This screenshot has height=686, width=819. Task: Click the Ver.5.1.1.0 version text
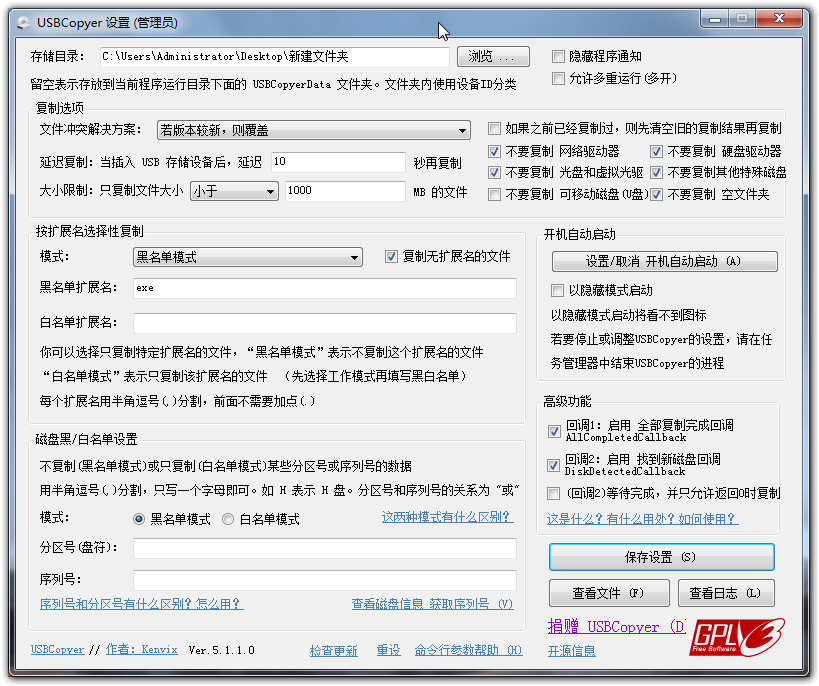[221, 650]
